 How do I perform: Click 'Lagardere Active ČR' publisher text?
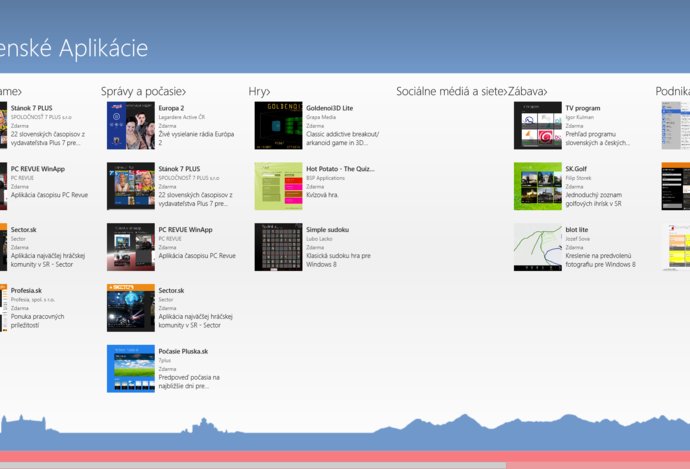coord(182,117)
